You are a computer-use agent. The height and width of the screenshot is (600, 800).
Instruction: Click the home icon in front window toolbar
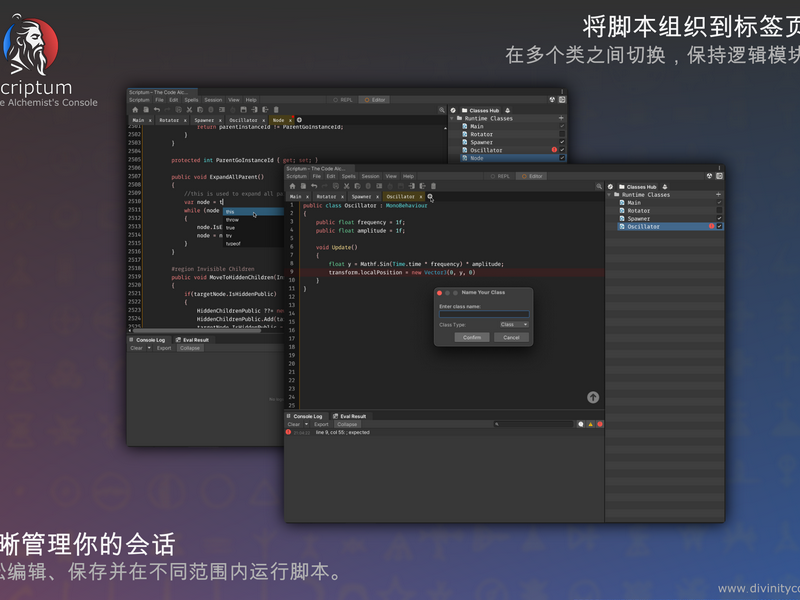(292, 186)
